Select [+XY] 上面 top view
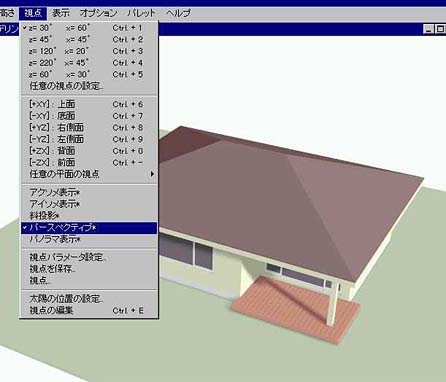446x382 pixels. [x=89, y=104]
